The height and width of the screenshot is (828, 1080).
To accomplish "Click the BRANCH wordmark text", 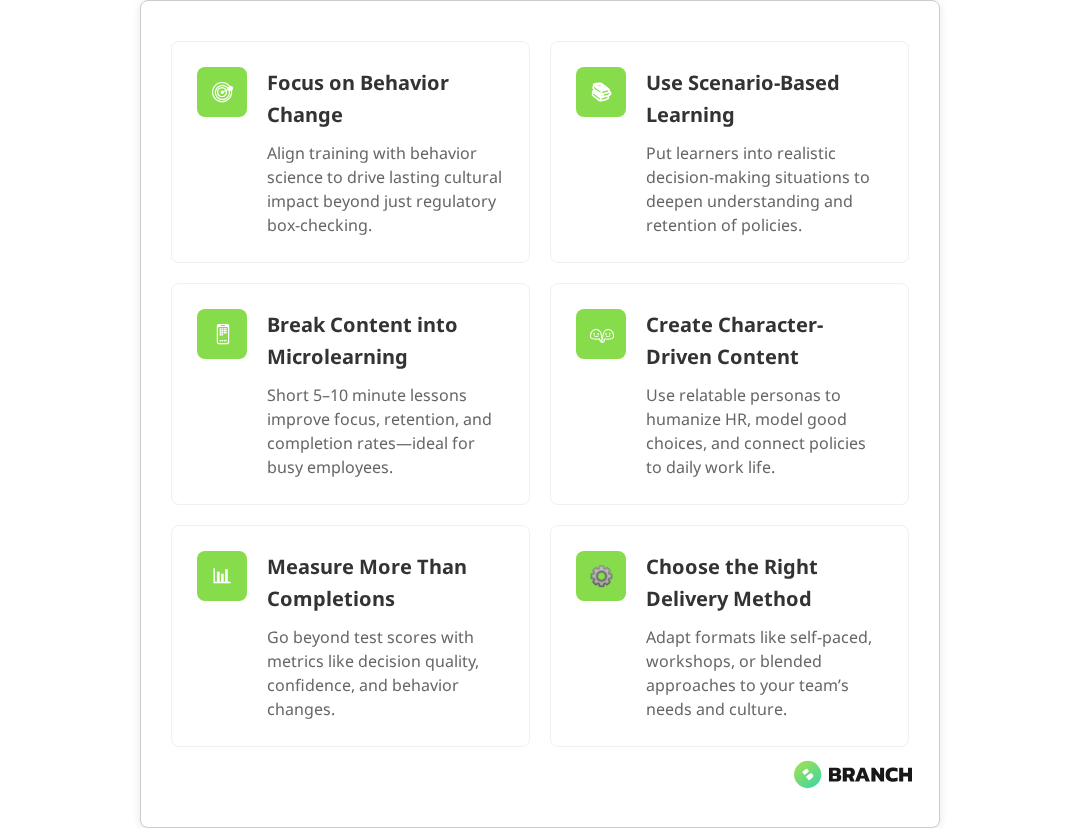I will pos(870,774).
